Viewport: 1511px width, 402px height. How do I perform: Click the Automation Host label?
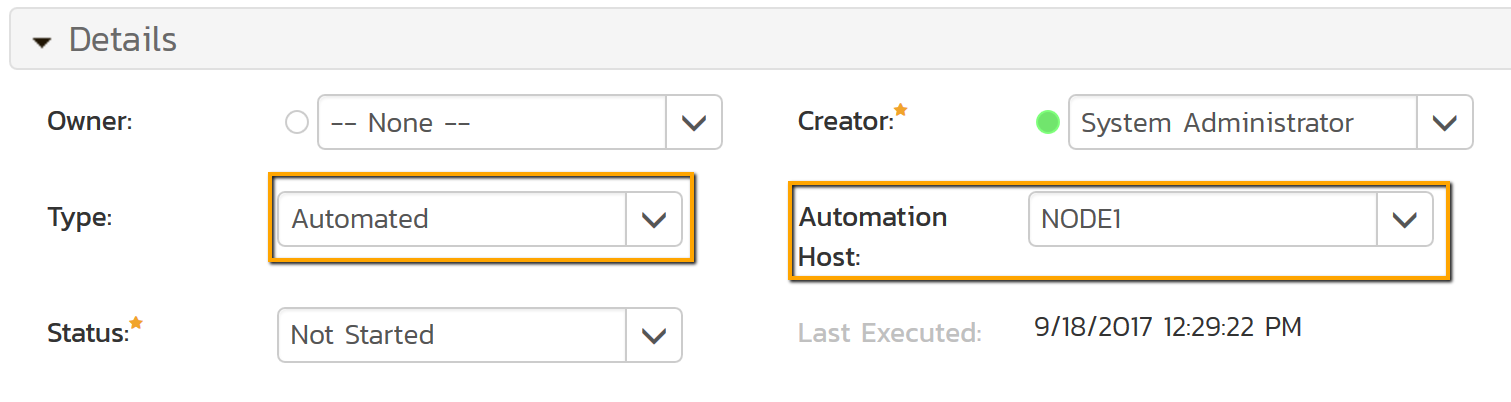[x=872, y=236]
